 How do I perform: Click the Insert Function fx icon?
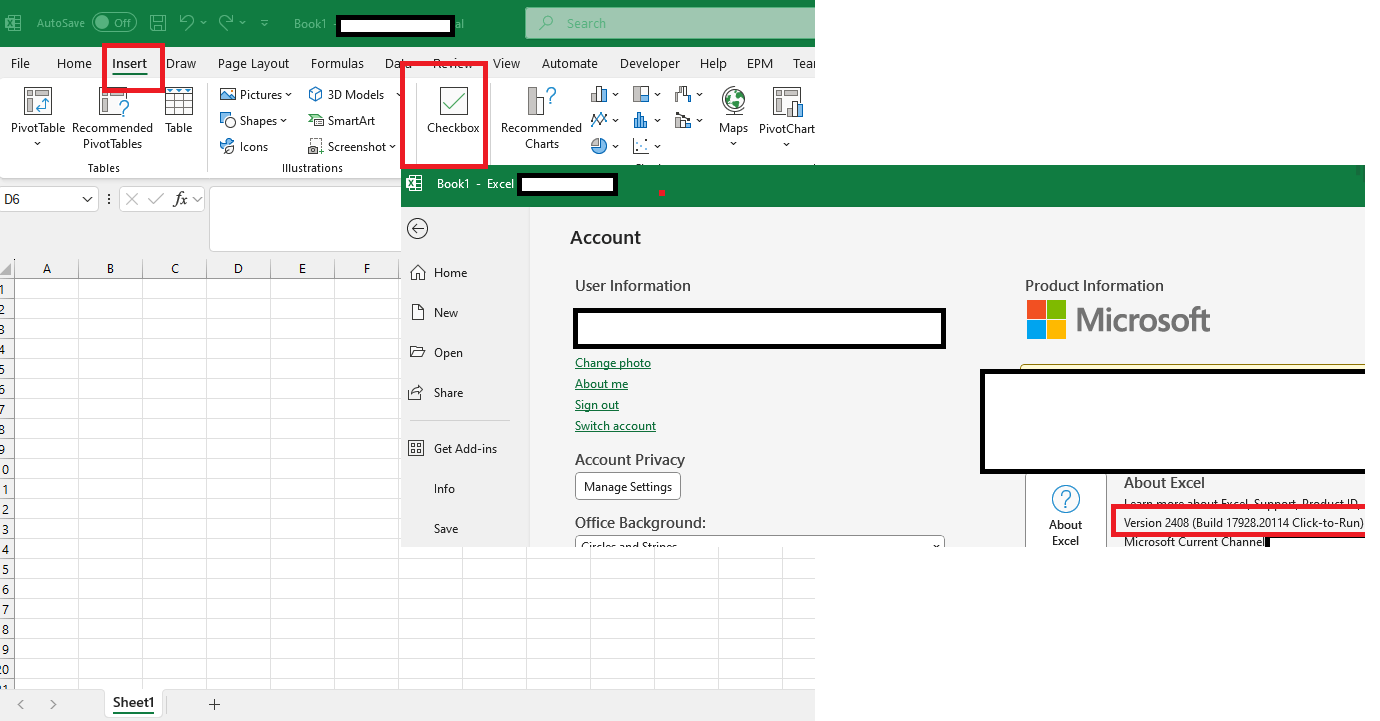tap(180, 199)
